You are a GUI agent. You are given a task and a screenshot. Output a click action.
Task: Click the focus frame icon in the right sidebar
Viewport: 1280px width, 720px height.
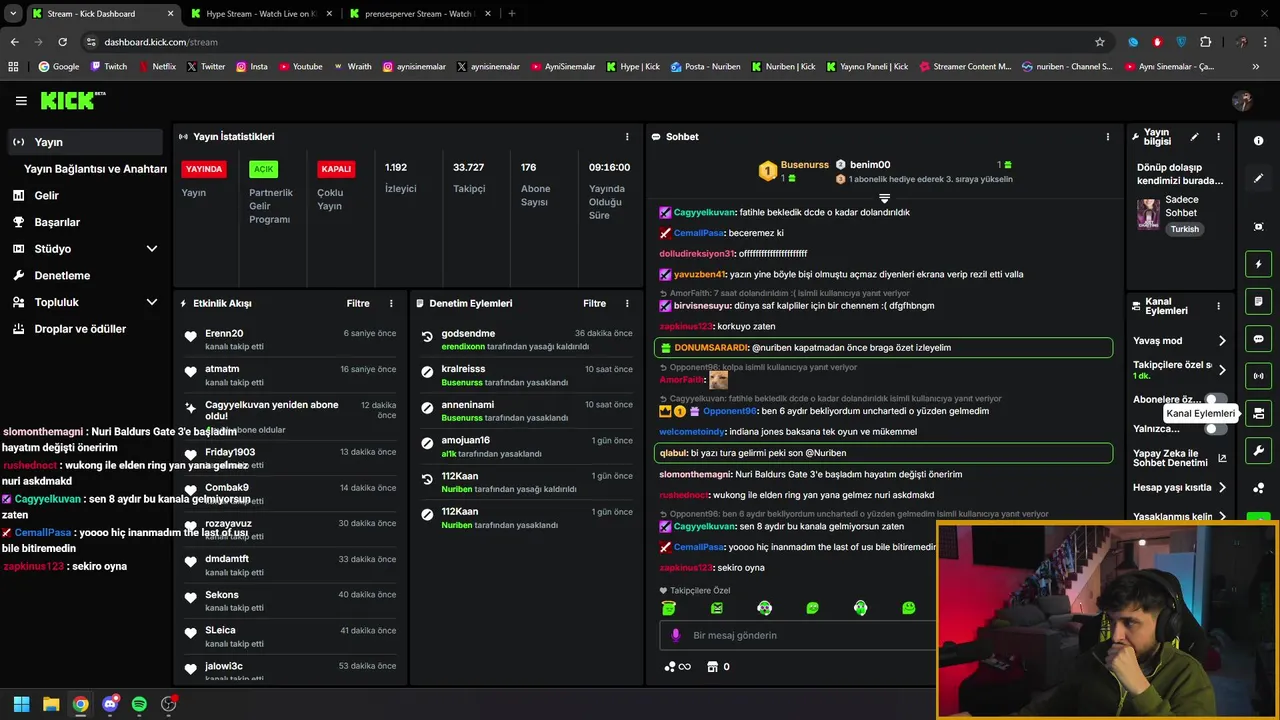pyautogui.click(x=1258, y=227)
